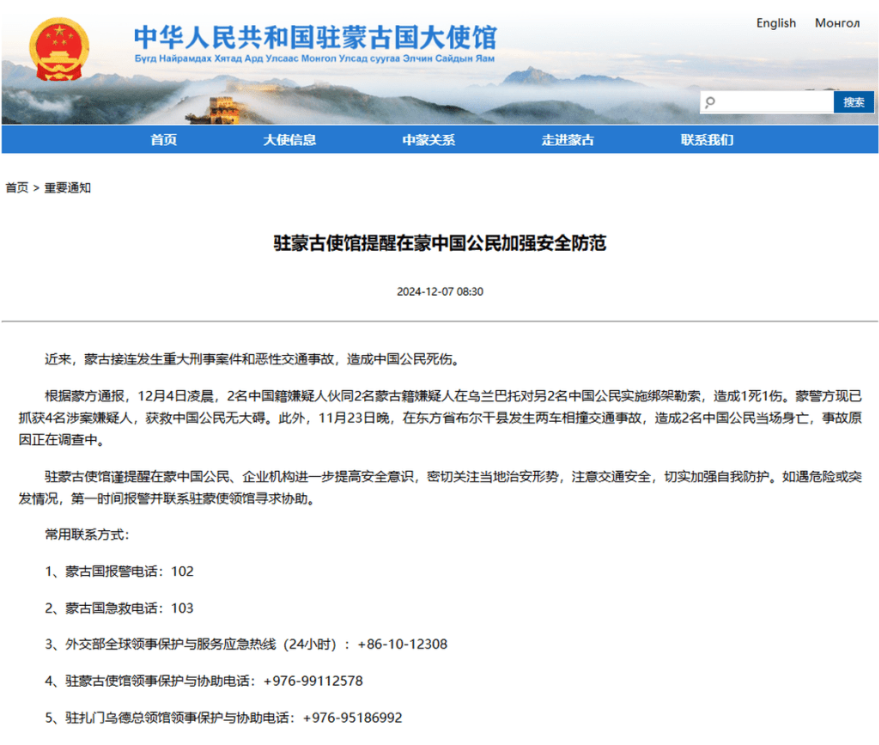Click the consular hotline +86-10-12308
Viewport: 879px width, 745px height.
(x=402, y=644)
